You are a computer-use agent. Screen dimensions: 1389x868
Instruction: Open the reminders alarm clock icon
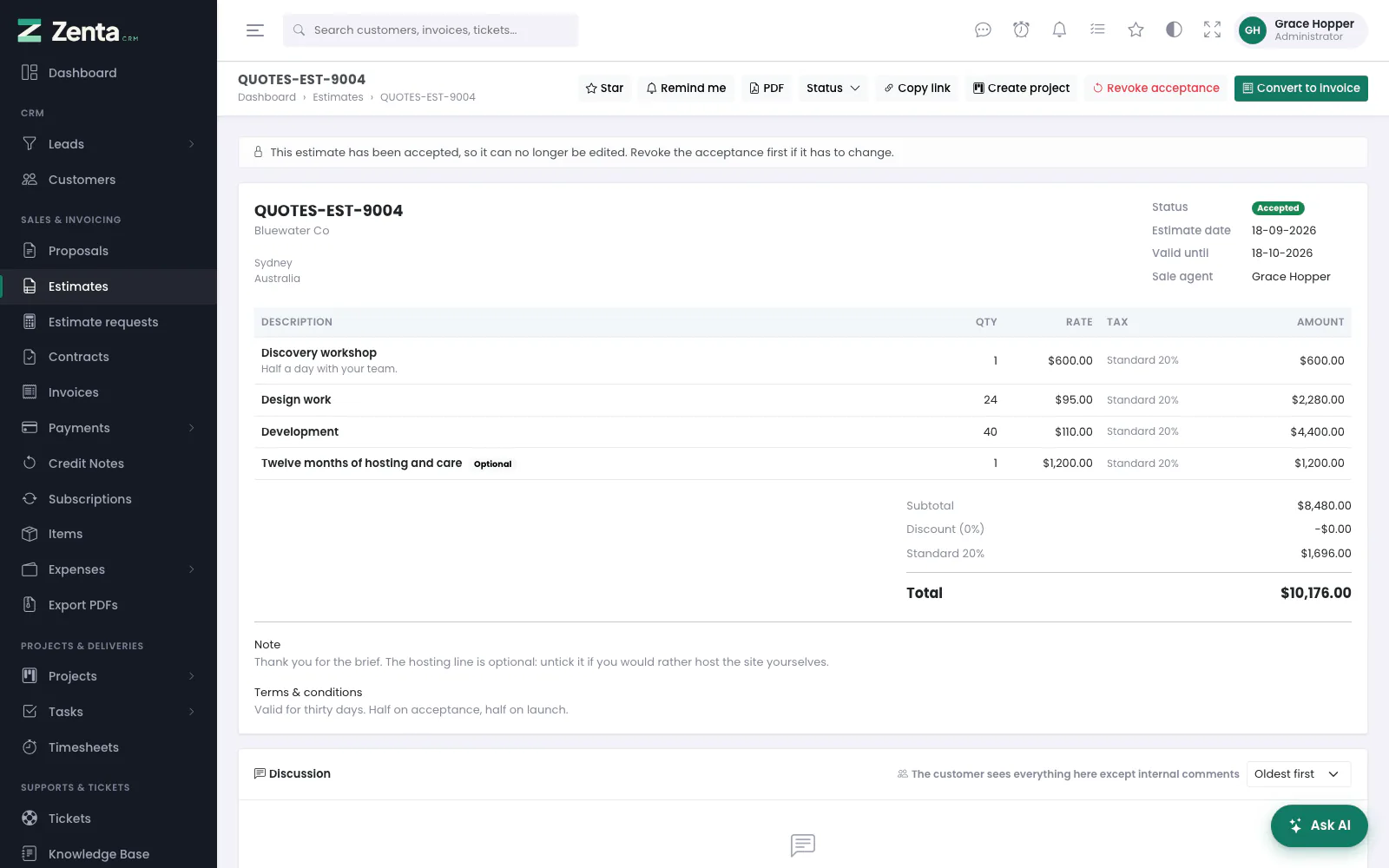[1021, 30]
